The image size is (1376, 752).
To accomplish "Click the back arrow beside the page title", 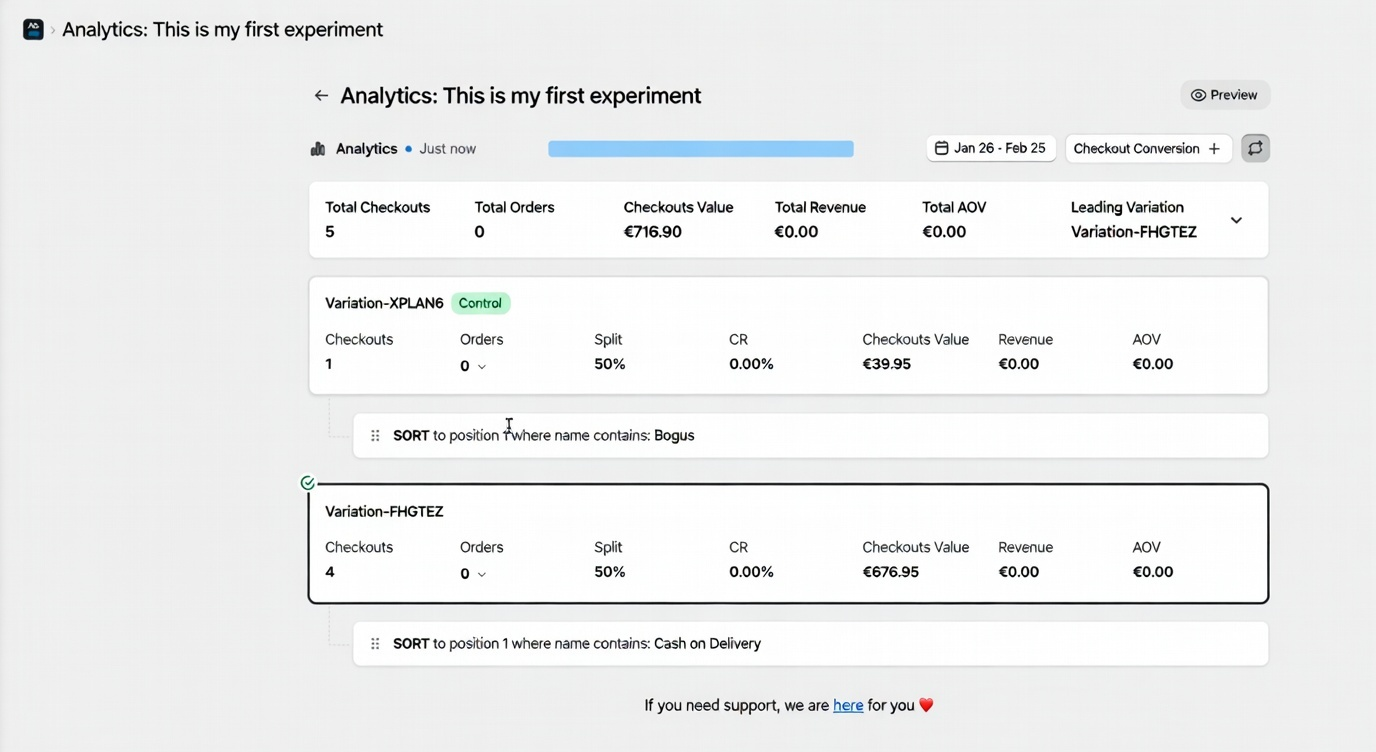I will [321, 96].
